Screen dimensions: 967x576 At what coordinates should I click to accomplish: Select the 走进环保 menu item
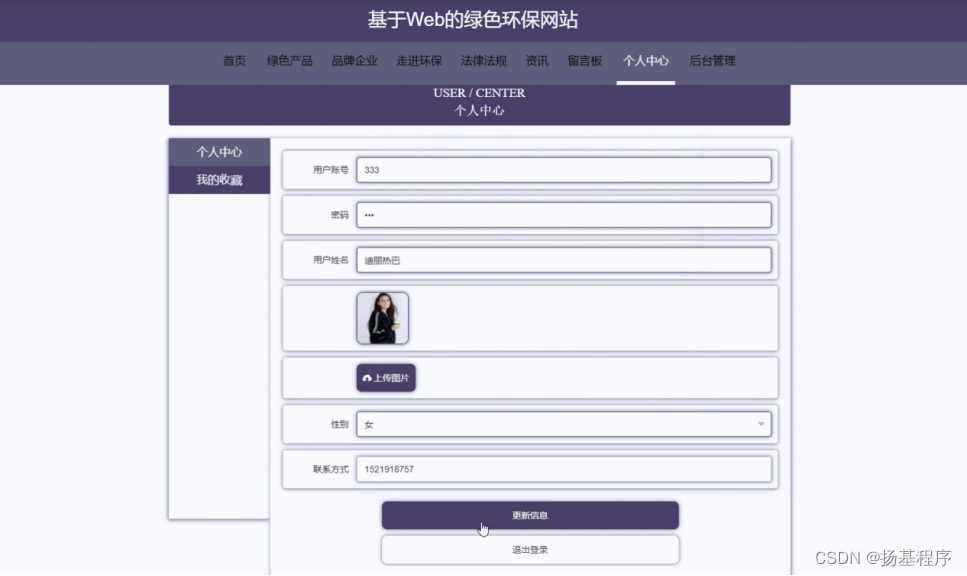[x=418, y=61]
